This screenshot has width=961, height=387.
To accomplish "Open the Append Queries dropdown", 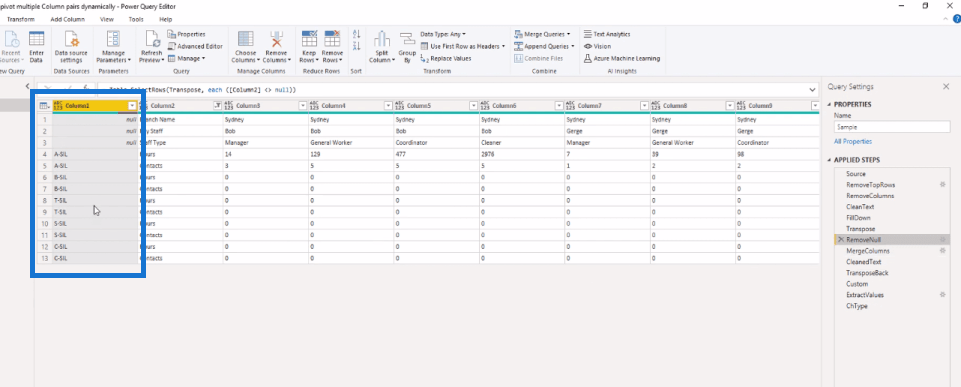I will coord(544,46).
